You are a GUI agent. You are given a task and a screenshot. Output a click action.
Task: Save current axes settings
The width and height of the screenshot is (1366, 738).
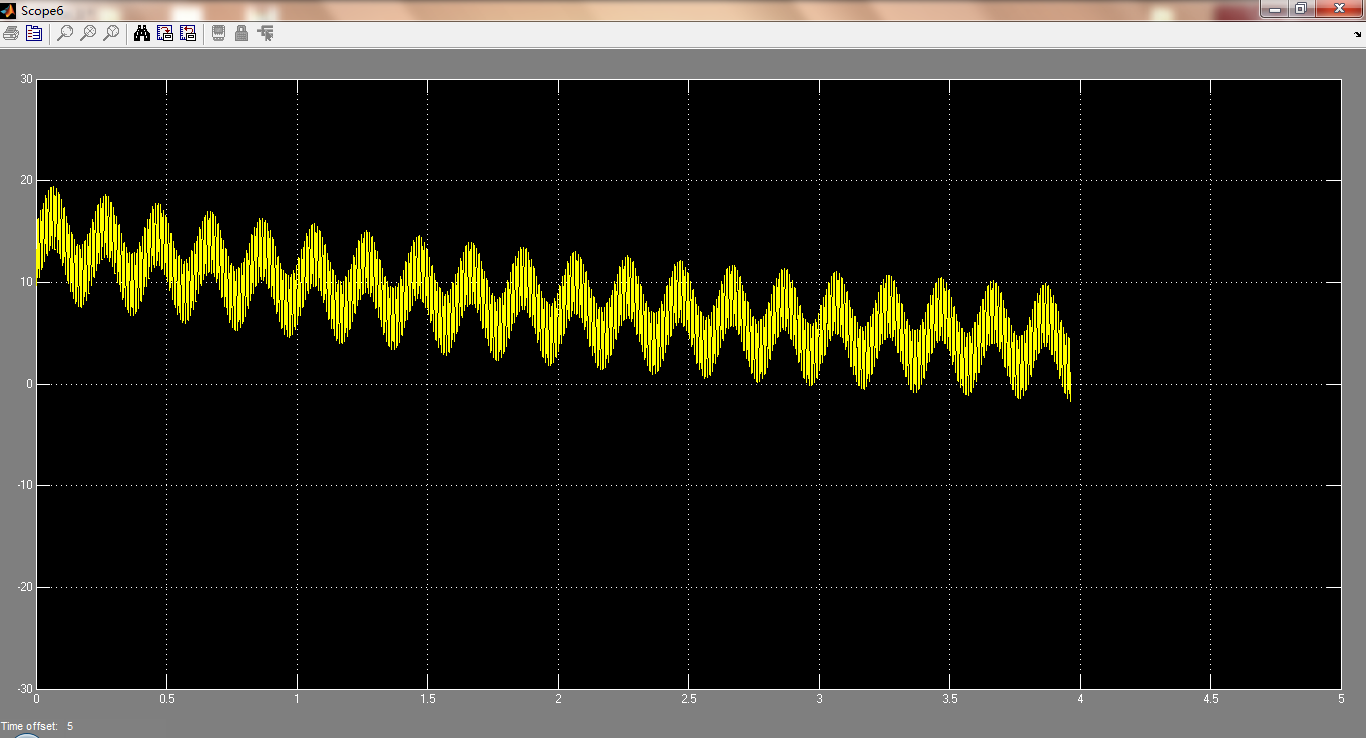point(165,33)
